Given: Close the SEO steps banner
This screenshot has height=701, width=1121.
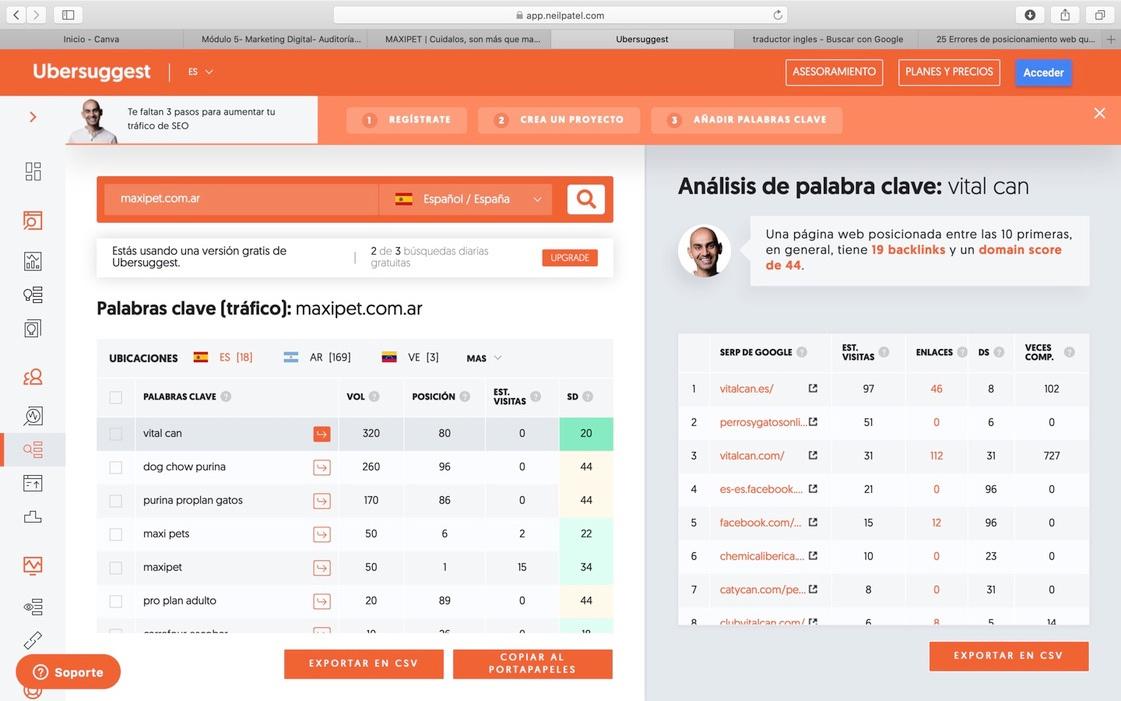Looking at the screenshot, I should point(1100,113).
